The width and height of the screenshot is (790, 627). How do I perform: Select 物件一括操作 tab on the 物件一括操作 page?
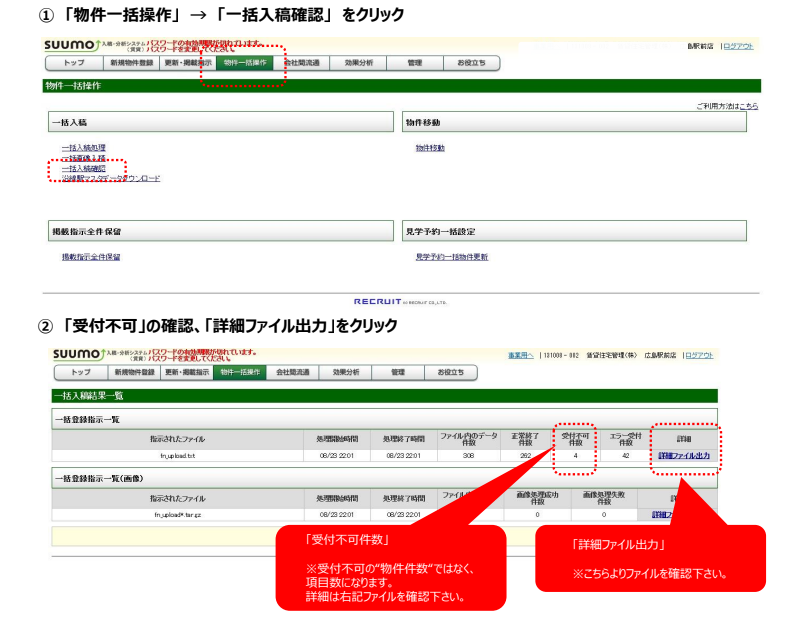(x=245, y=63)
